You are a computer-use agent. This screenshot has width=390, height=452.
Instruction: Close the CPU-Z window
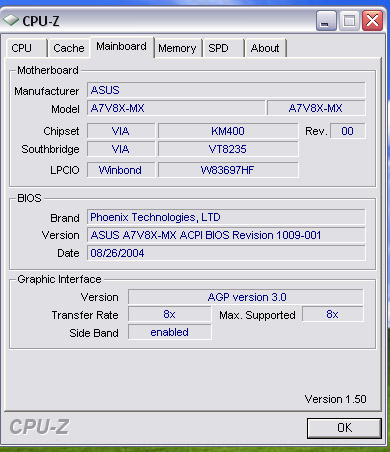pos(372,21)
